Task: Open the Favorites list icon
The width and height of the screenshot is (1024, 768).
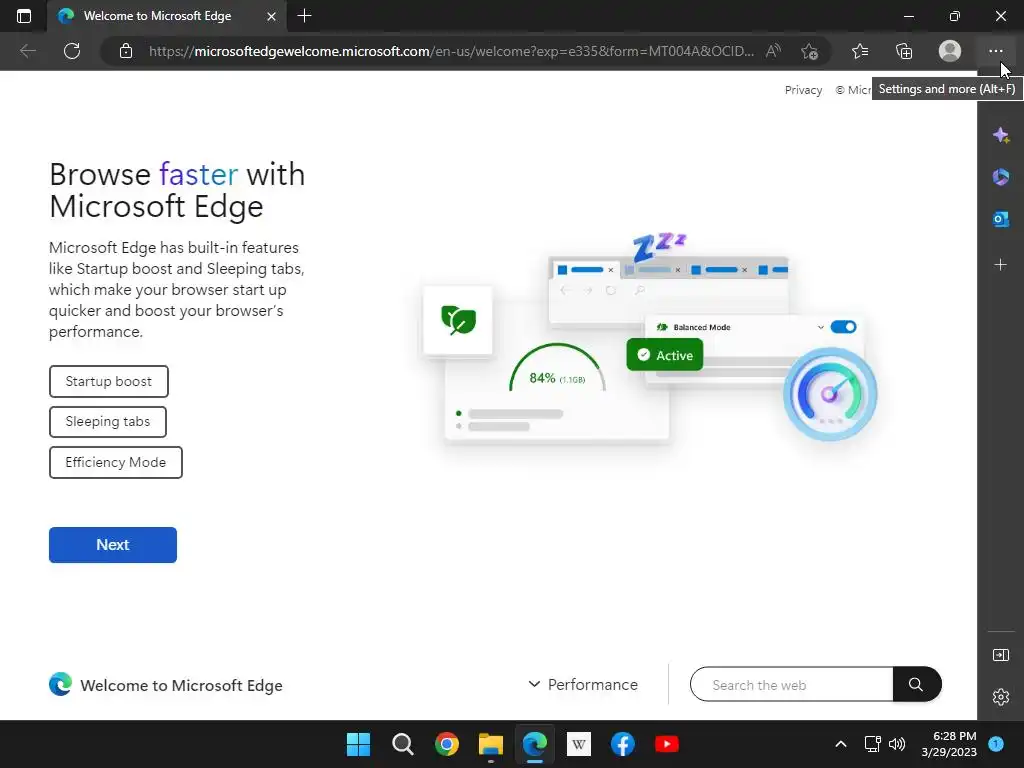Action: [860, 51]
